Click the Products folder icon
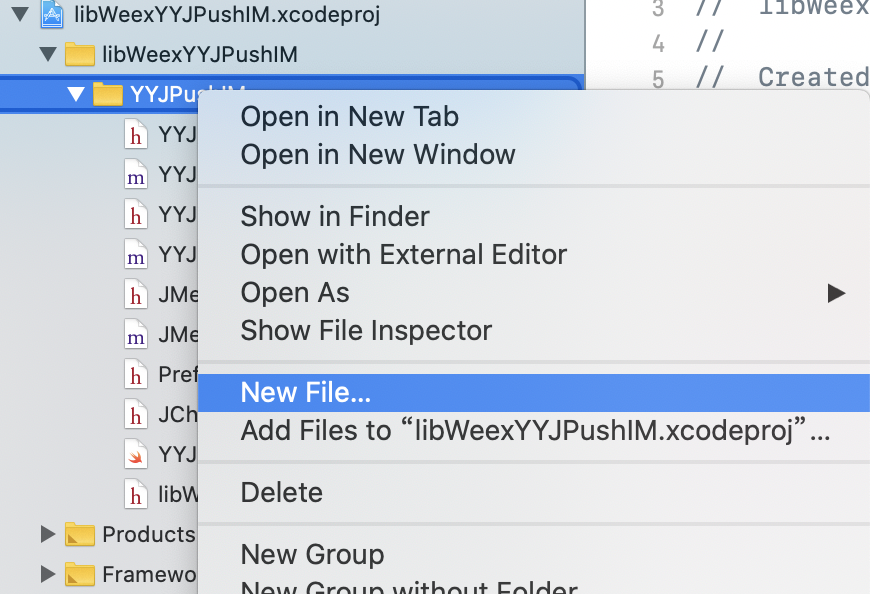The width and height of the screenshot is (870, 594). 79,535
